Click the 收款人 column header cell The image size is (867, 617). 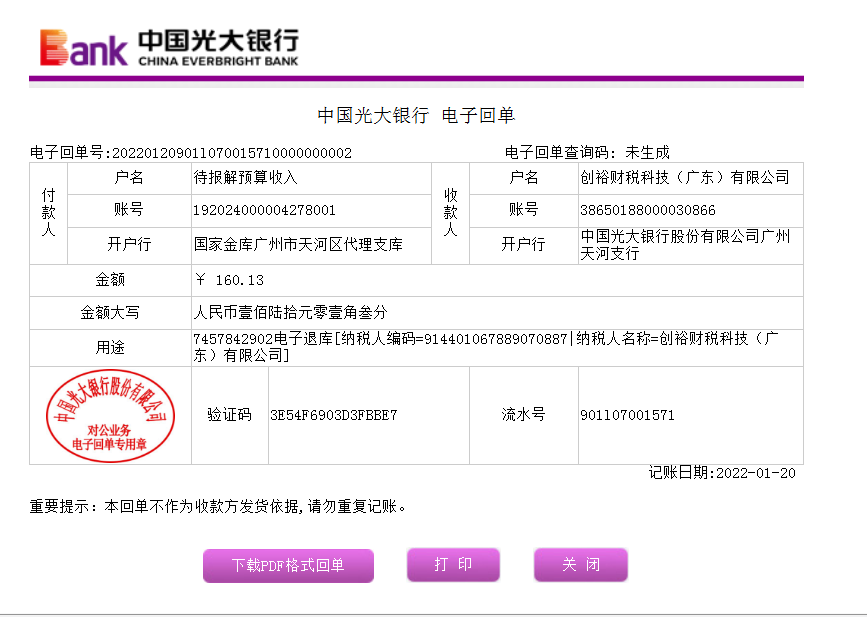click(451, 213)
